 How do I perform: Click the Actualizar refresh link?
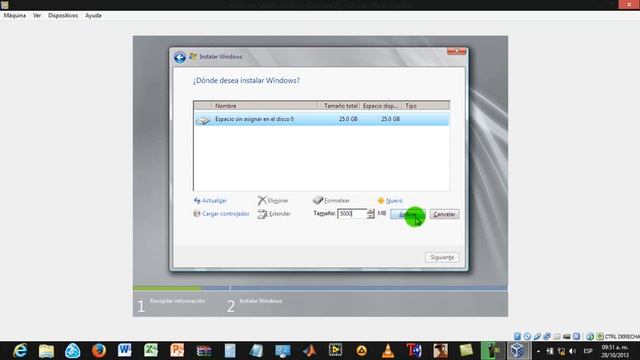pyautogui.click(x=210, y=200)
